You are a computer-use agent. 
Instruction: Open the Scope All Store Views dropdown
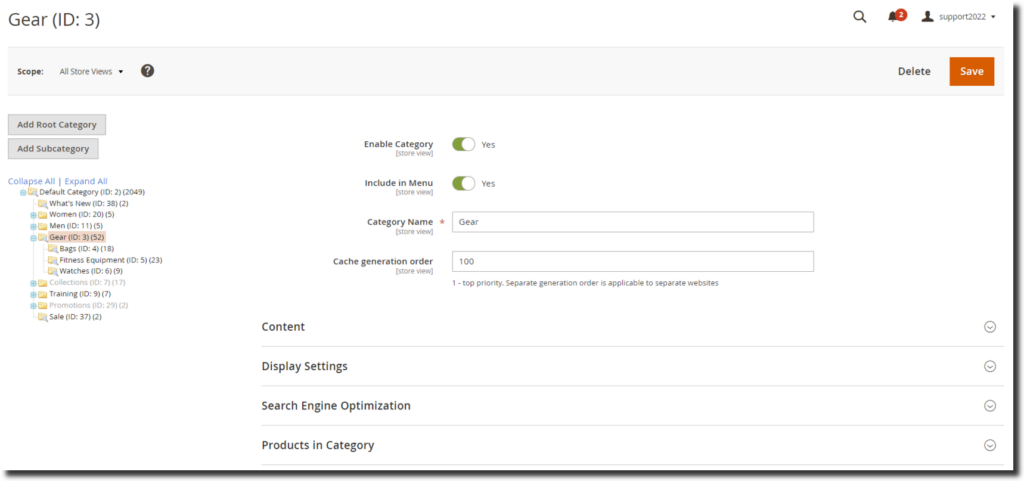tap(91, 72)
